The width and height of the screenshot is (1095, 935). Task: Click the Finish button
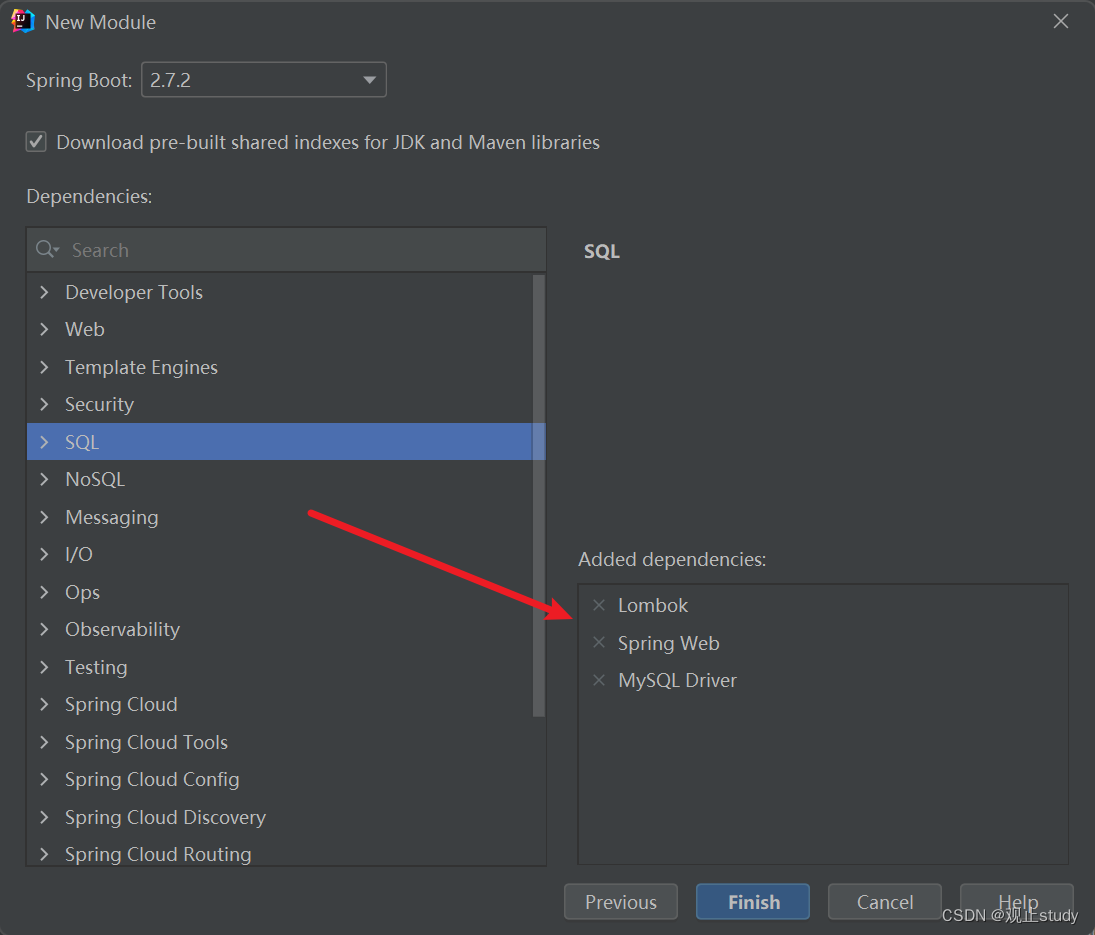pyautogui.click(x=753, y=901)
